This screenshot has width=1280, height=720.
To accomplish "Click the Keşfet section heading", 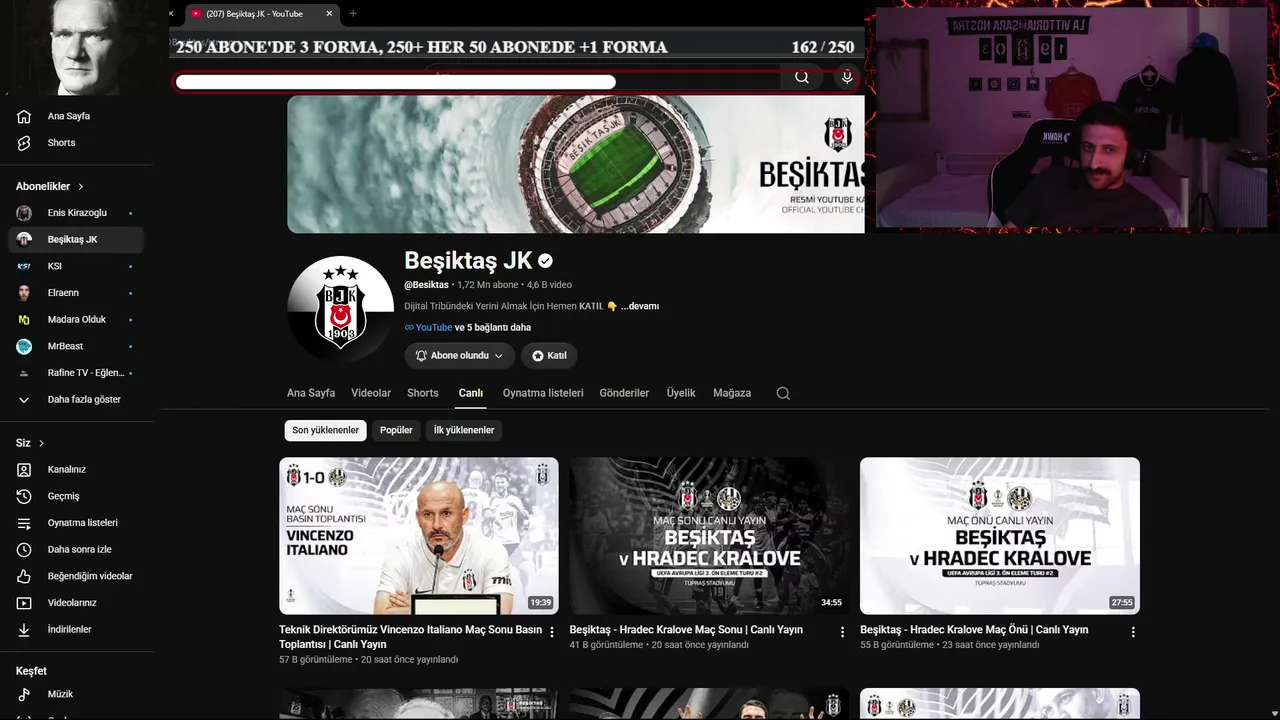I will [31, 671].
